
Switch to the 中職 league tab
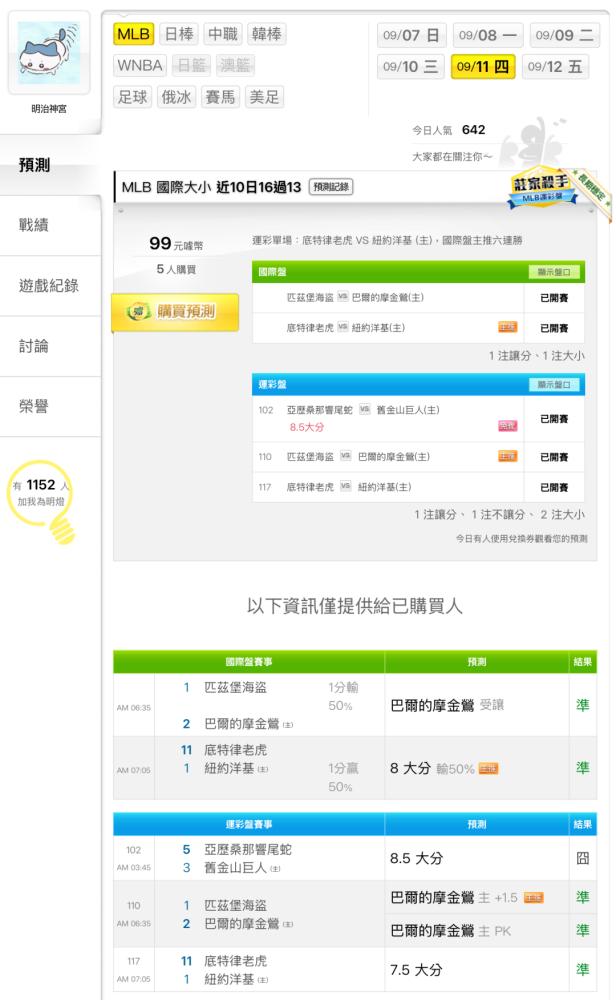pyautogui.click(x=223, y=34)
